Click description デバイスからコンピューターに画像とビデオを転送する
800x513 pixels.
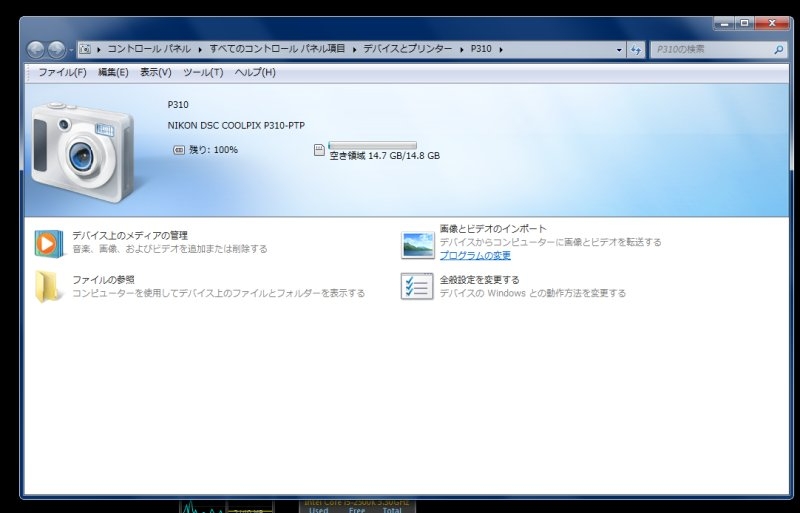click(x=551, y=242)
